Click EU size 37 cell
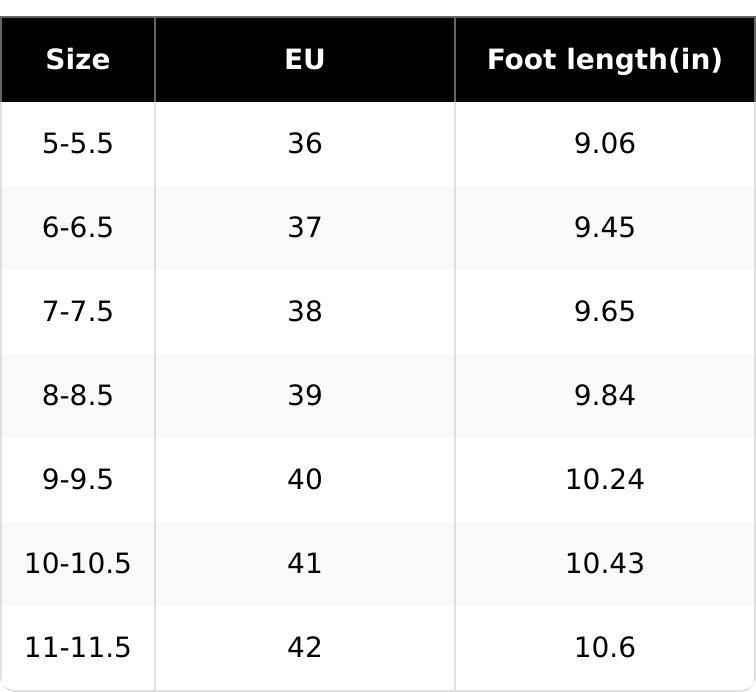 (x=305, y=228)
